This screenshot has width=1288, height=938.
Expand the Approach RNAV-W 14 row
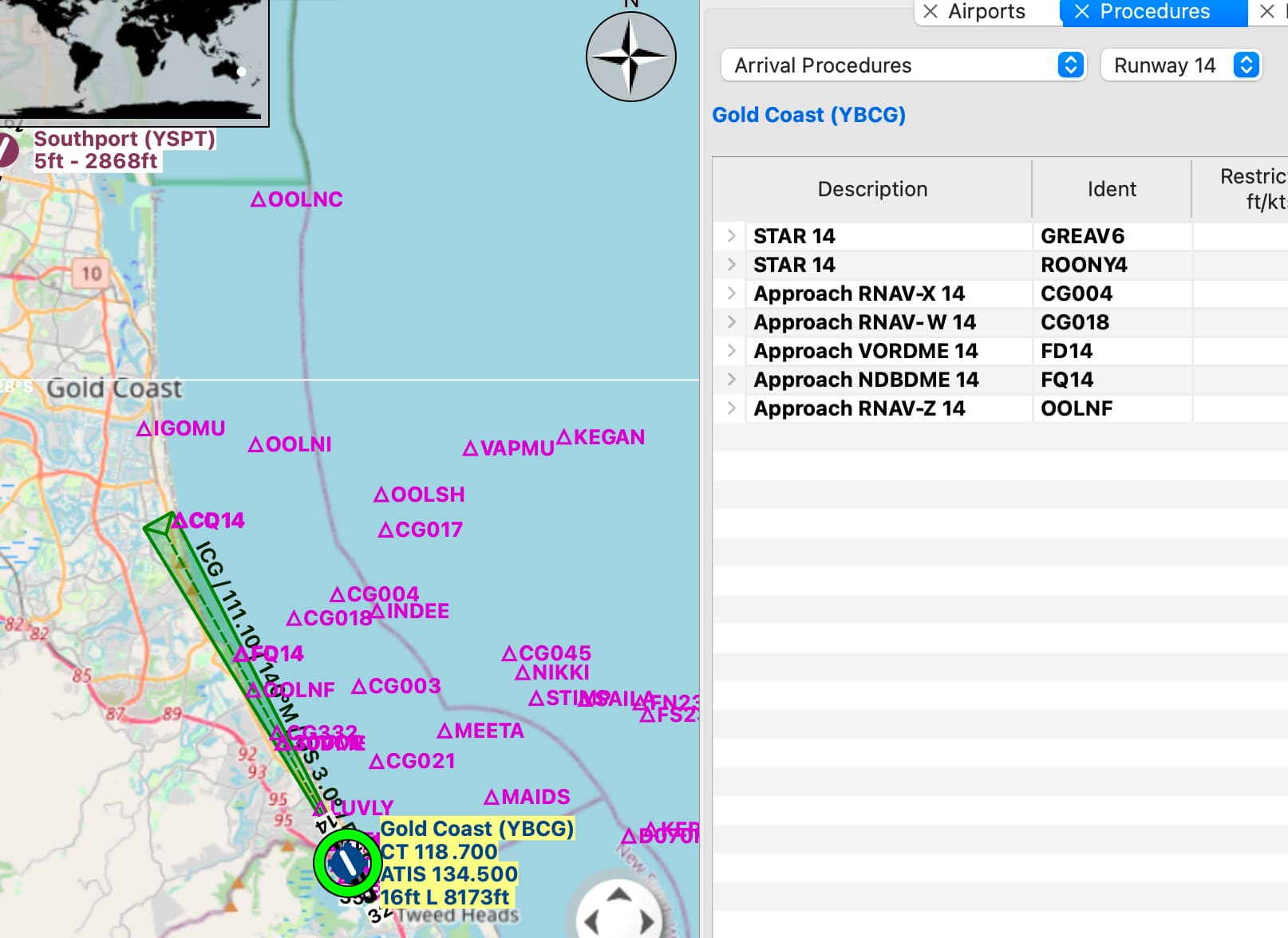point(732,322)
